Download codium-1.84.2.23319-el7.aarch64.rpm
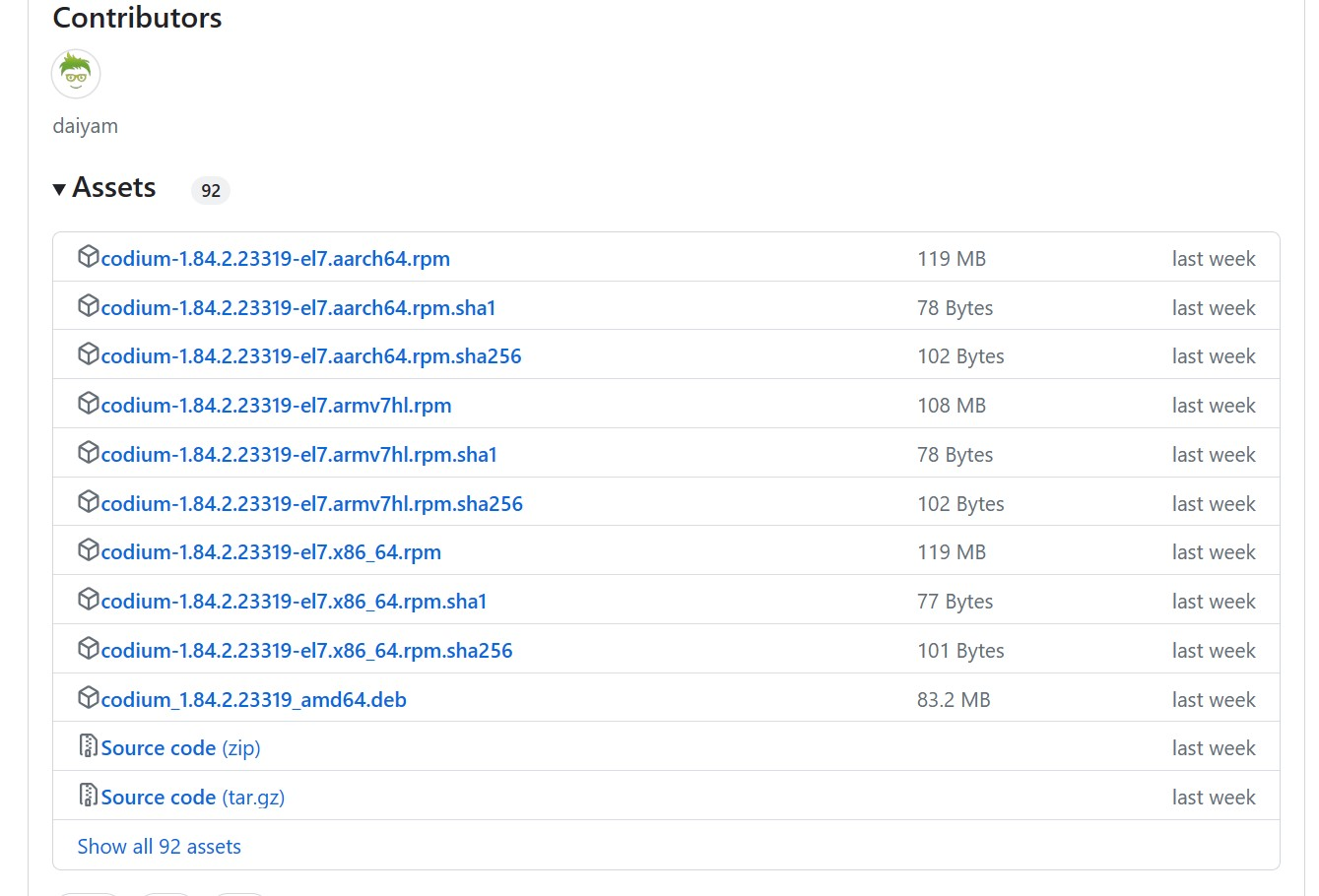 pos(276,259)
